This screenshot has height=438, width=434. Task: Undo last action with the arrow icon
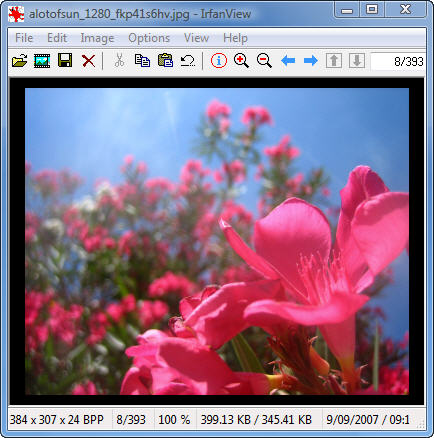point(188,61)
